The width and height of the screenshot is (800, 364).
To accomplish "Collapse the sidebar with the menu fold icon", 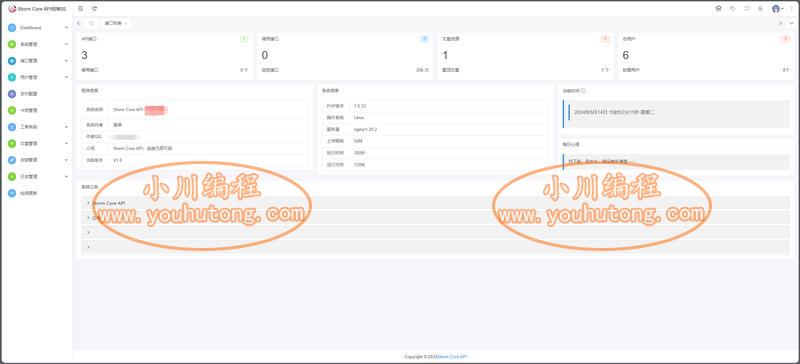I will click(x=81, y=9).
